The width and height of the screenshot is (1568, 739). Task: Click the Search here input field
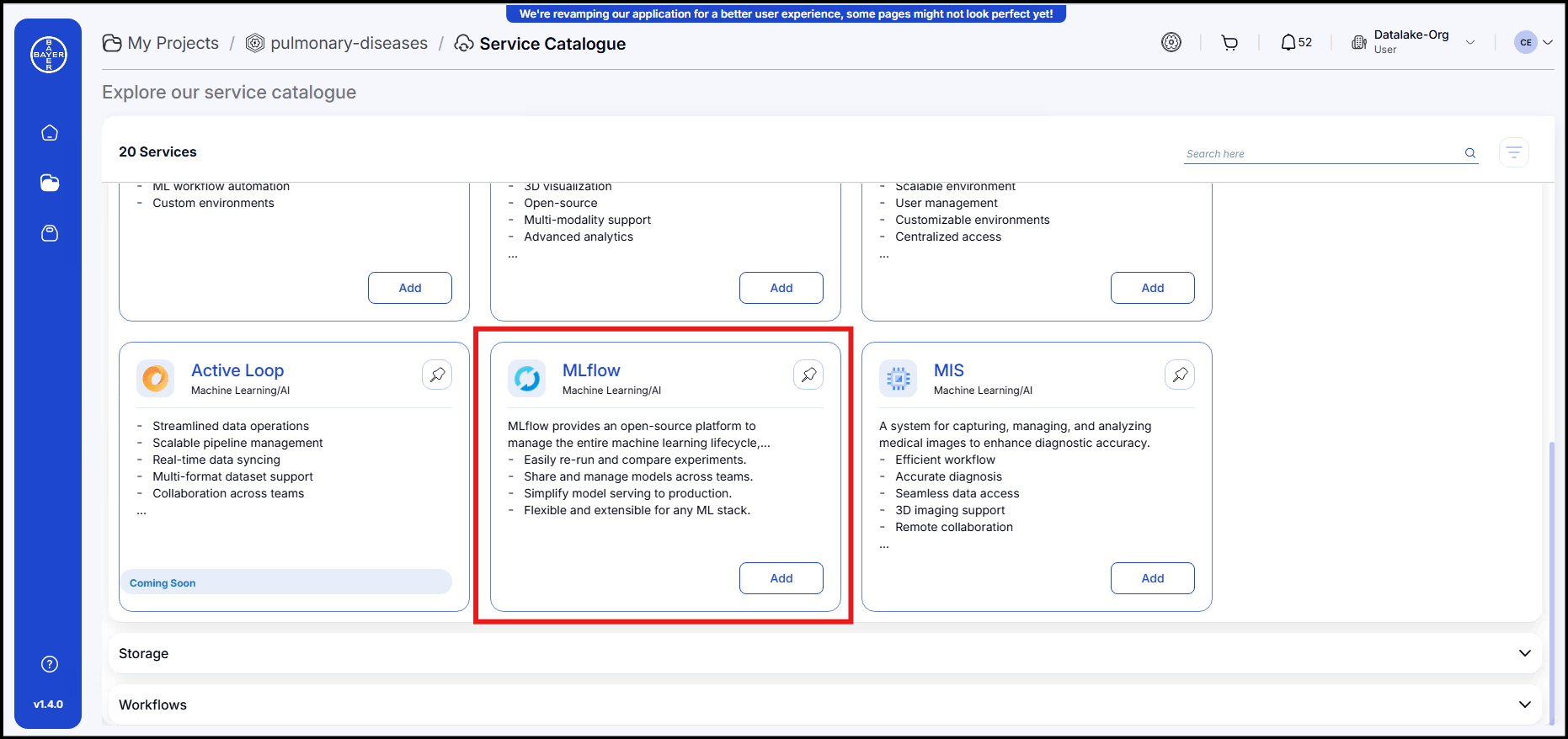pyautogui.click(x=1323, y=153)
